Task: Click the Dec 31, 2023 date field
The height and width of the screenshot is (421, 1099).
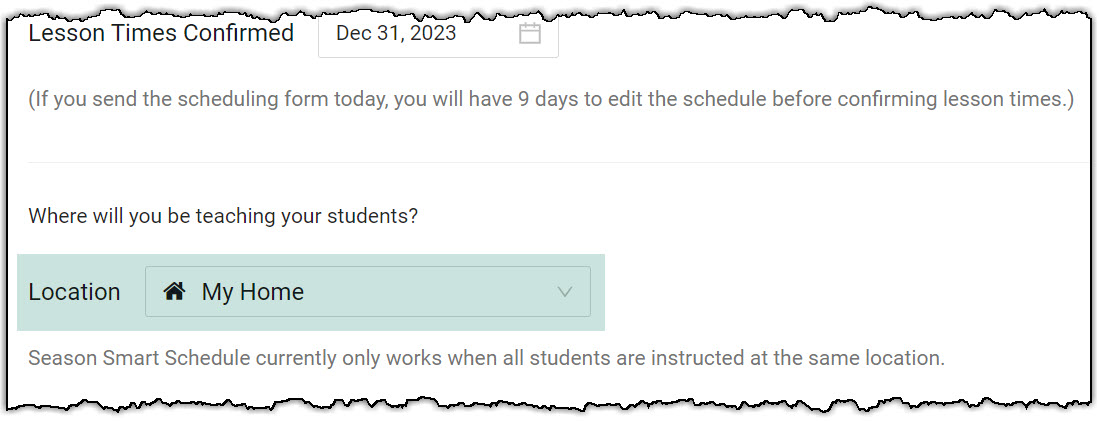Action: pos(396,33)
